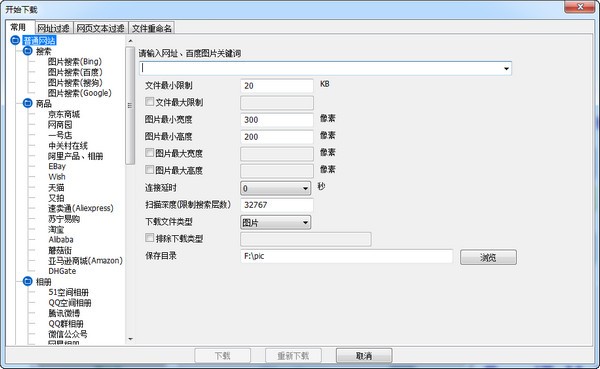Select Wish tree entry
600x369 pixels.
point(57,177)
